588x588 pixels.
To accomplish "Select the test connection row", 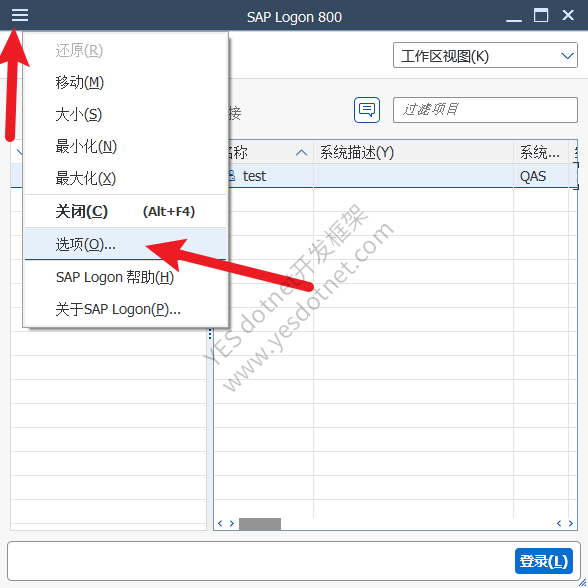I will point(395,176).
